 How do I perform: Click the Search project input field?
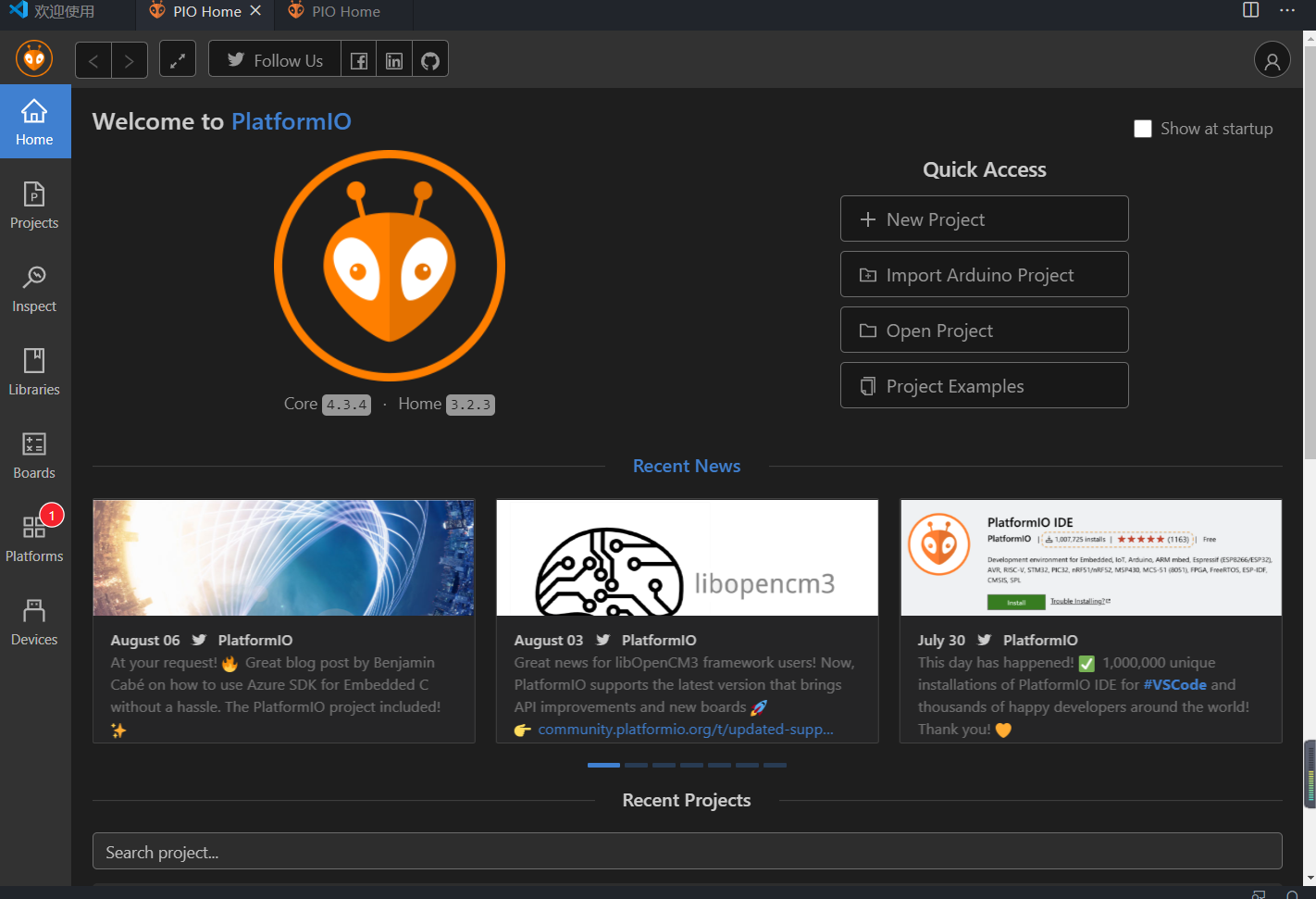coord(688,852)
